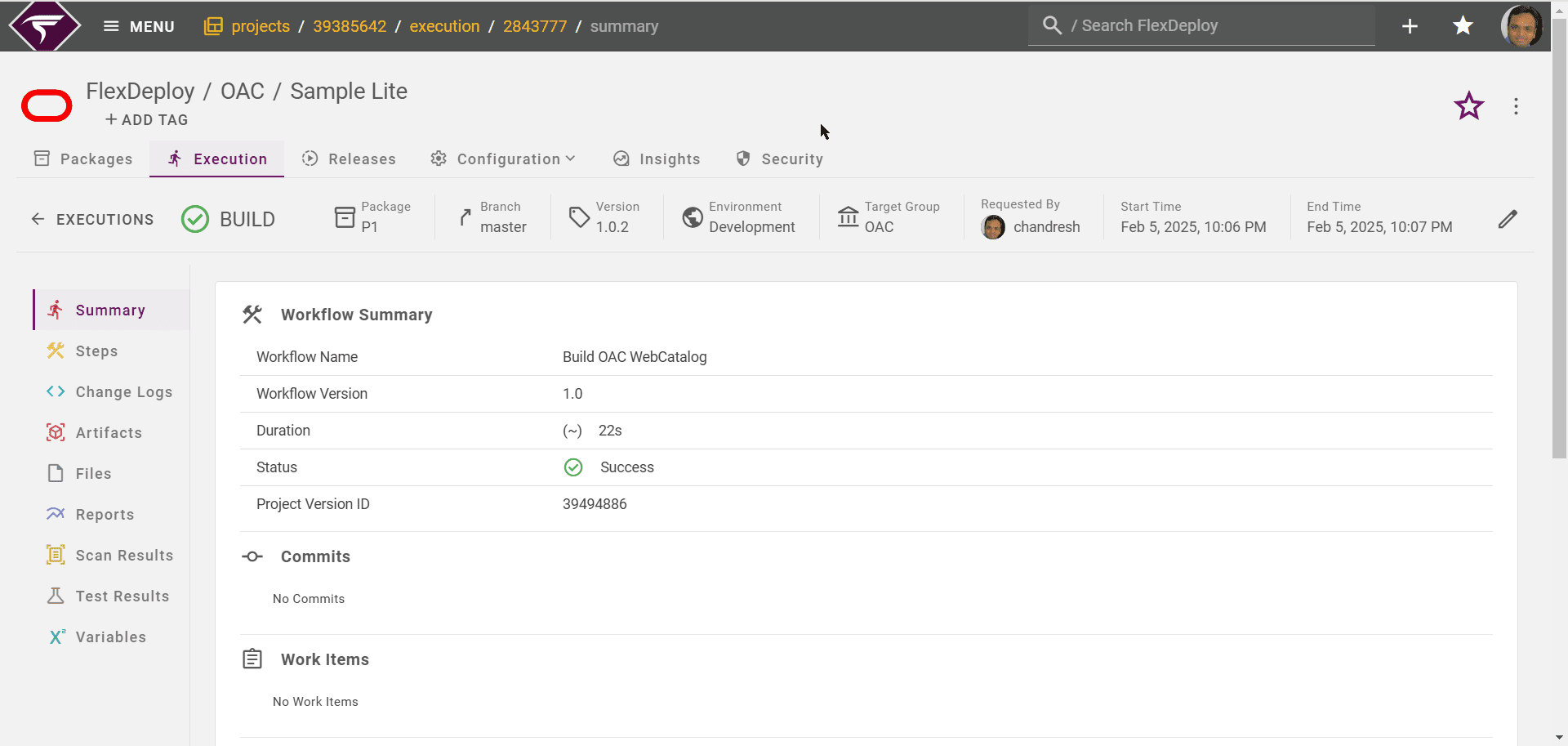Screen dimensions: 1568x746
Task: Click the Commits section icon
Action: click(252, 556)
